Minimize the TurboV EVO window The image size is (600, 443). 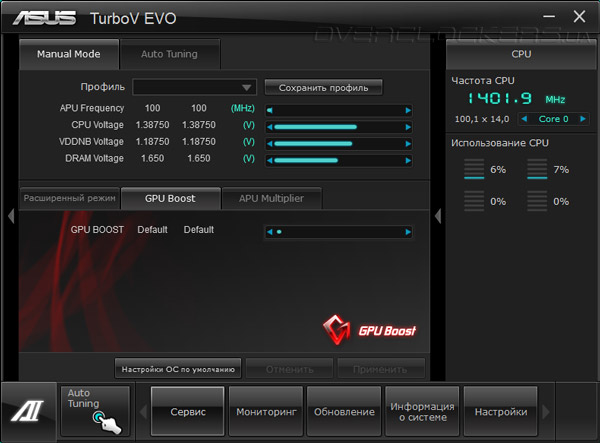pyautogui.click(x=549, y=16)
